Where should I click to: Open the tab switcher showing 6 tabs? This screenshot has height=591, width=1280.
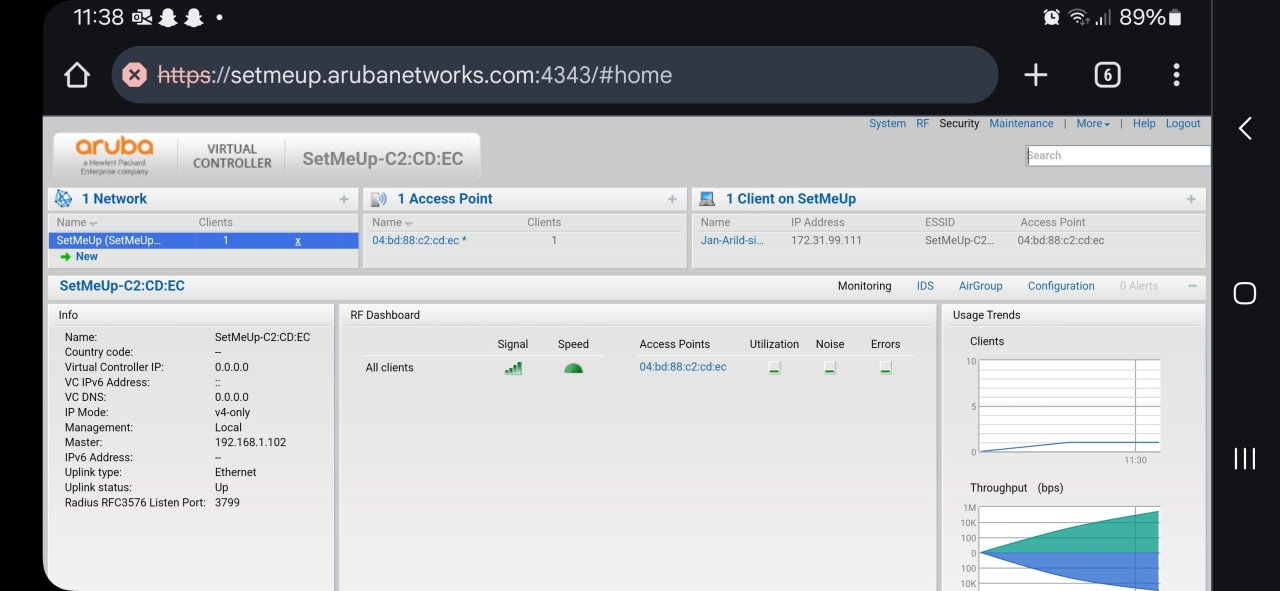(1107, 75)
